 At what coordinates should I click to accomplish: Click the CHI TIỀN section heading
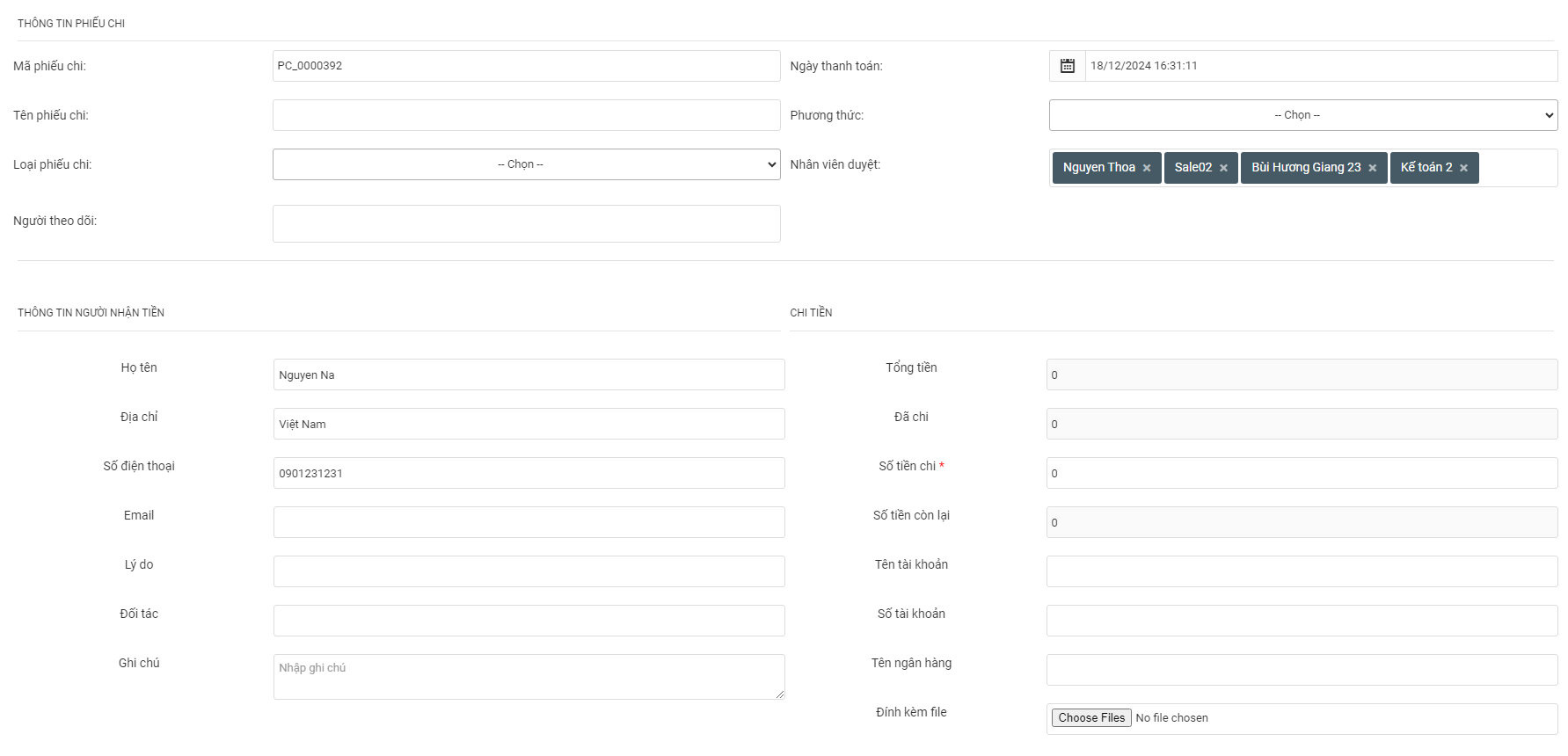tap(811, 313)
